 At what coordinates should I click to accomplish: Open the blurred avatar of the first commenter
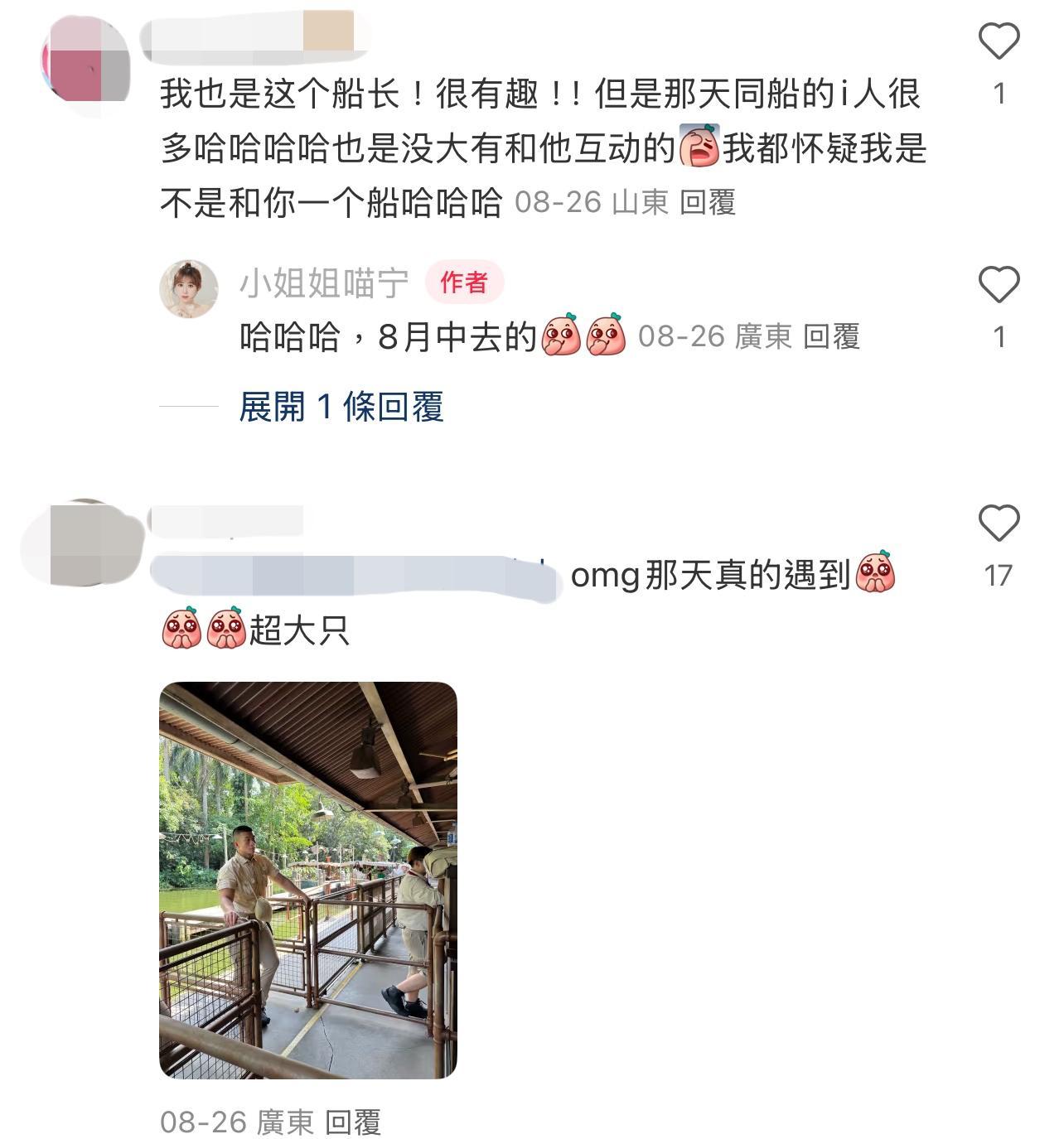[85, 58]
